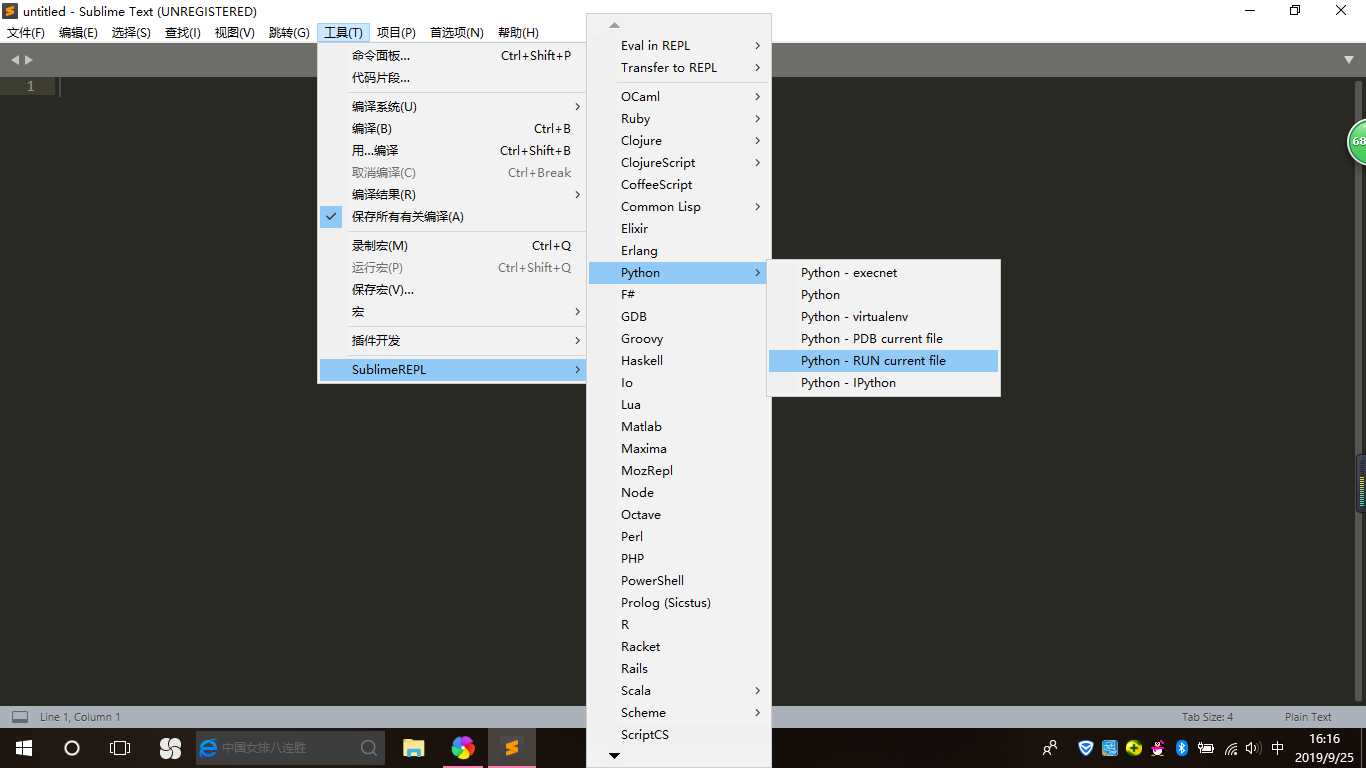Click the colorful pinwheel taskbar icon
This screenshot has height=768, width=1366.
click(463, 748)
